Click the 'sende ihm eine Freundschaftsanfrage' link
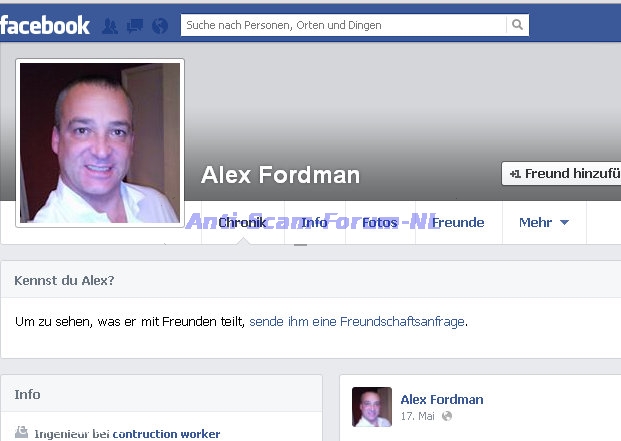The image size is (621, 441). coord(356,321)
